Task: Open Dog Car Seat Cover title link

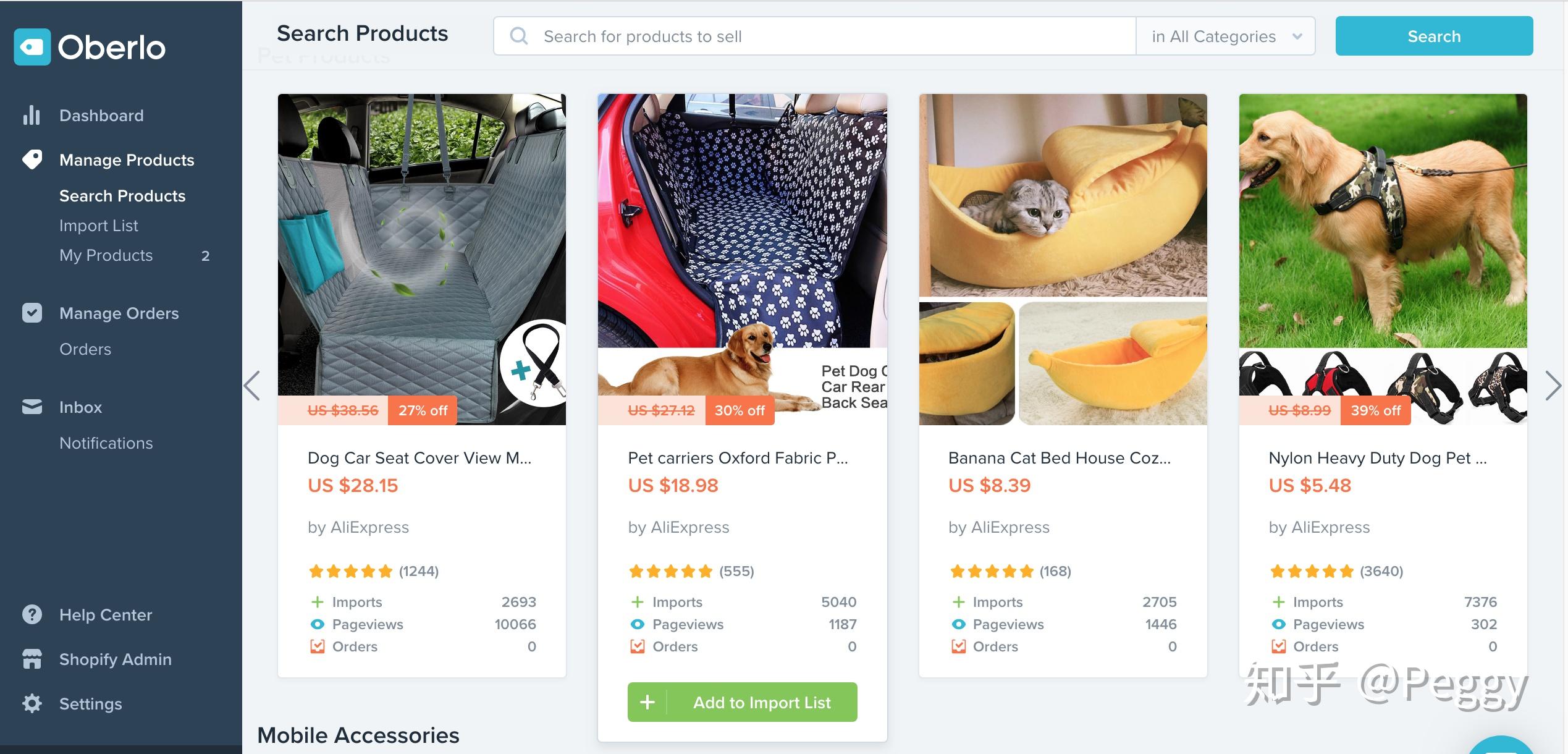Action: coord(419,458)
